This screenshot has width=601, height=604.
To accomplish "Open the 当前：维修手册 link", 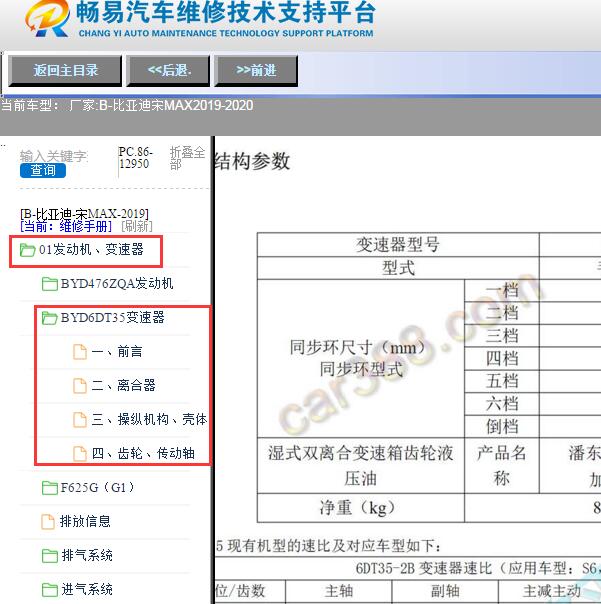I will (x=66, y=226).
